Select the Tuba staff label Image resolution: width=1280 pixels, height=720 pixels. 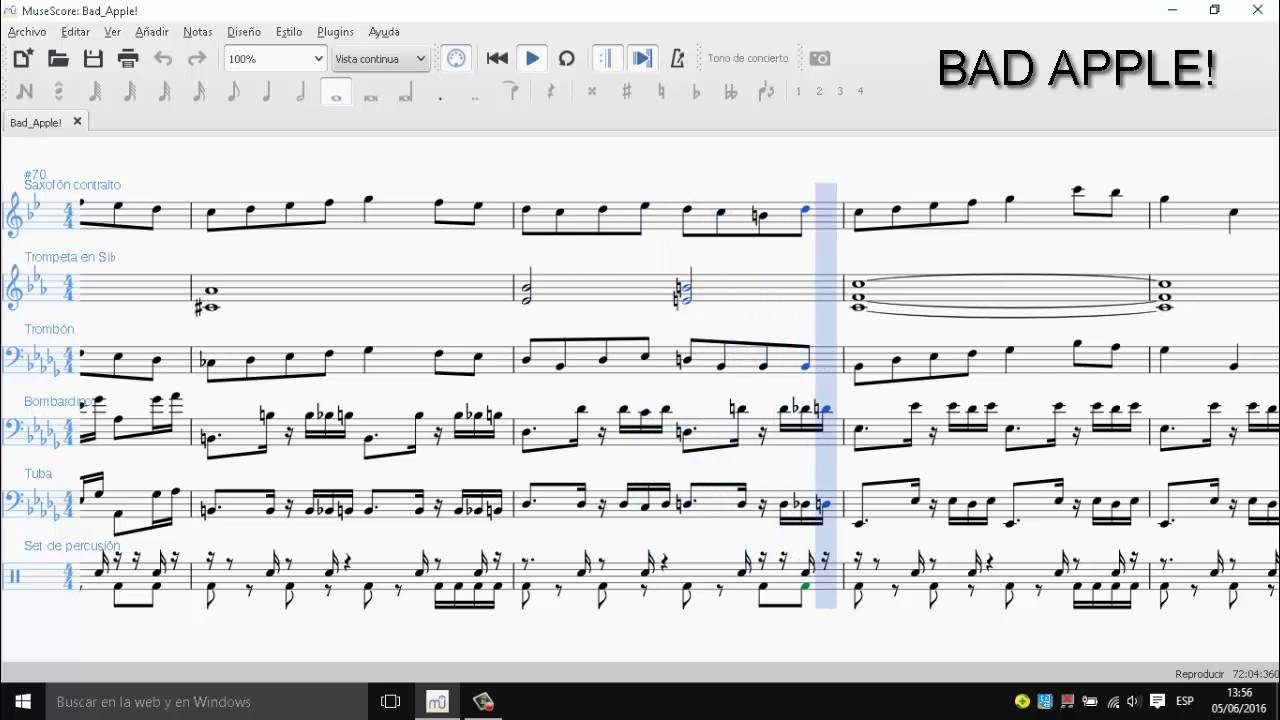[x=38, y=473]
